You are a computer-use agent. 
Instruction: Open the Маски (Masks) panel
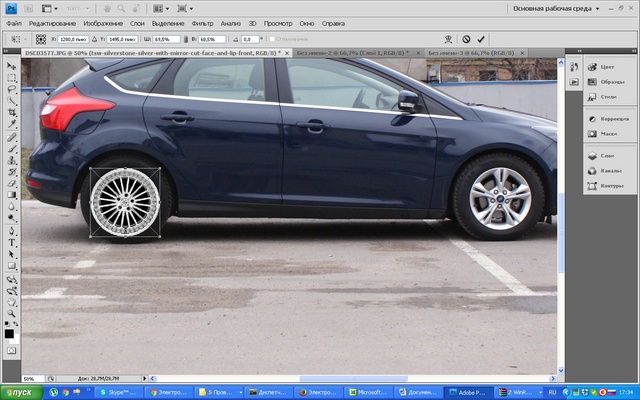click(607, 133)
